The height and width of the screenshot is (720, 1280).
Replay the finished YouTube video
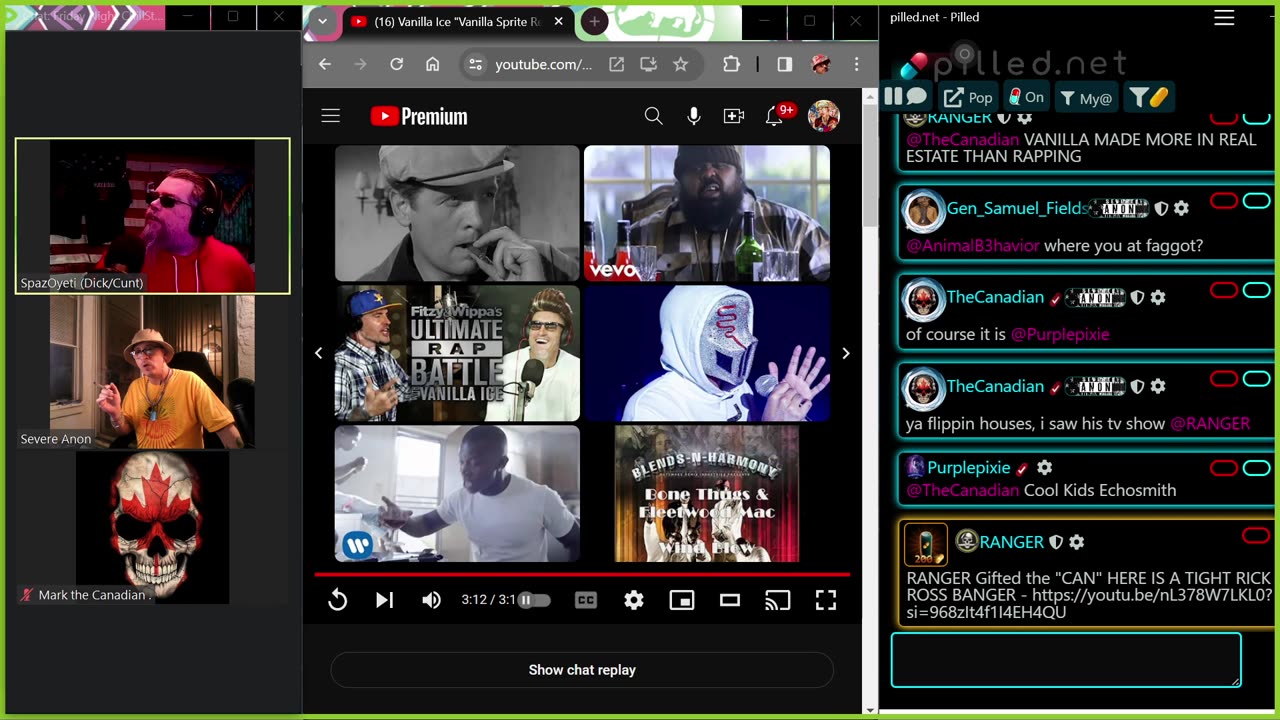point(338,600)
